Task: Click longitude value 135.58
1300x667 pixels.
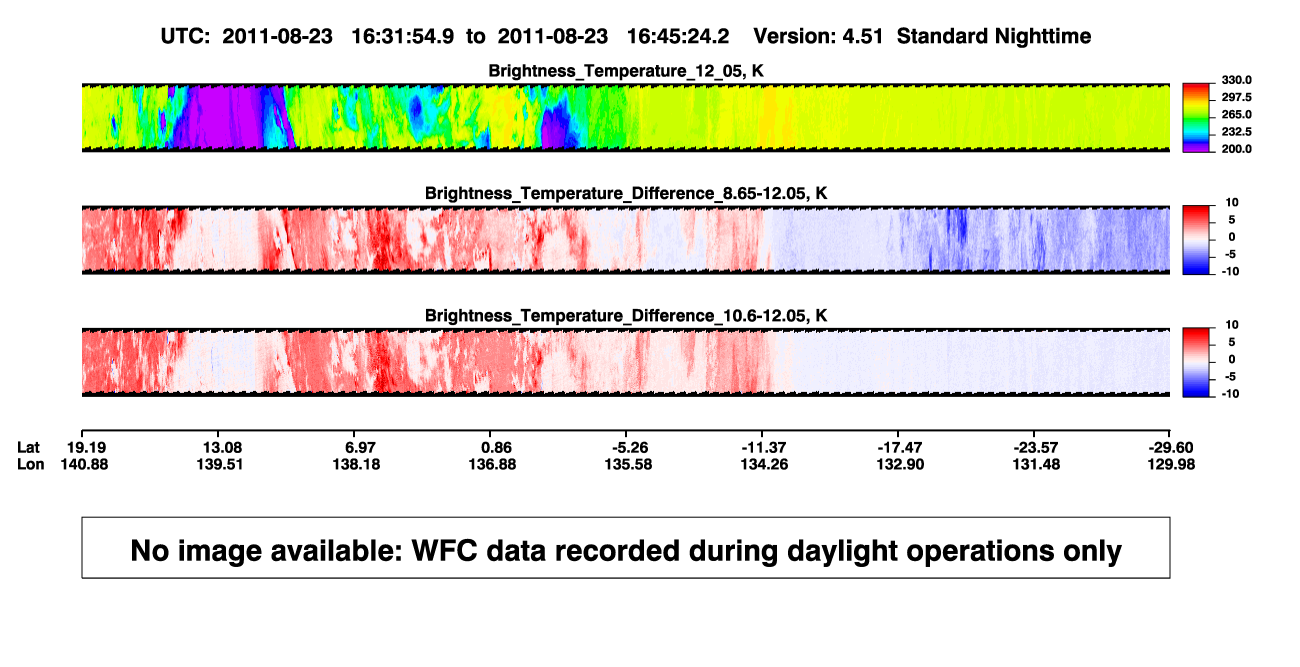Action: click(628, 464)
